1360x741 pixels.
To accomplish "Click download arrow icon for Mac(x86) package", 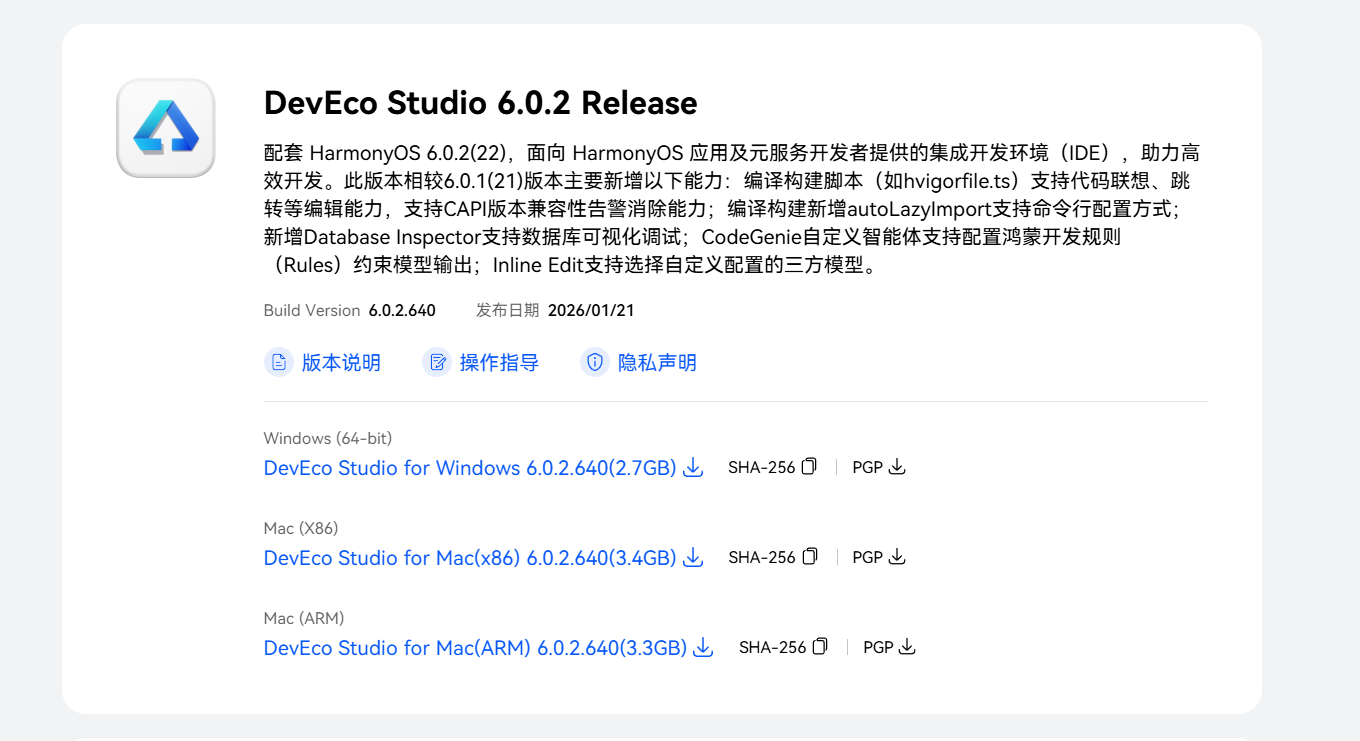I will click(x=693, y=557).
